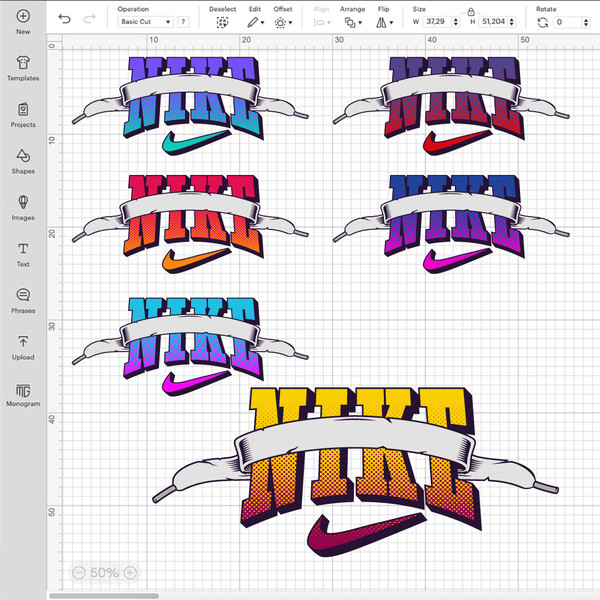The image size is (600, 600).
Task: Expand the Flip dropdown arrow
Action: 391,23
